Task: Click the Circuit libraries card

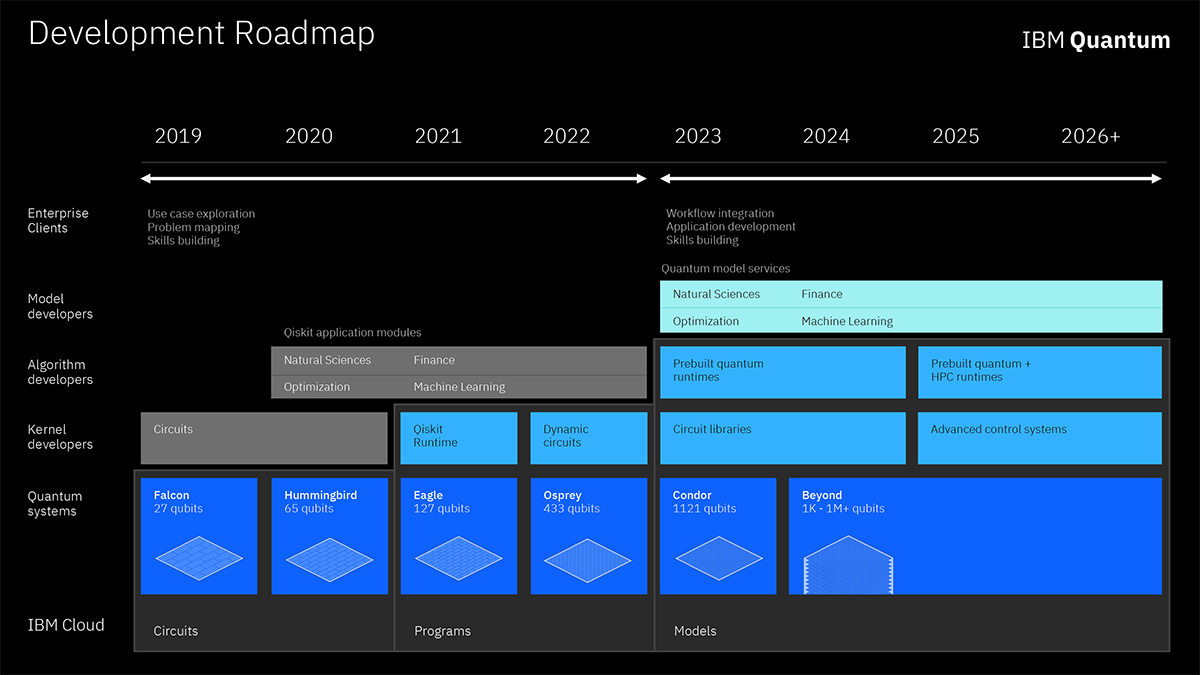Action: point(782,437)
